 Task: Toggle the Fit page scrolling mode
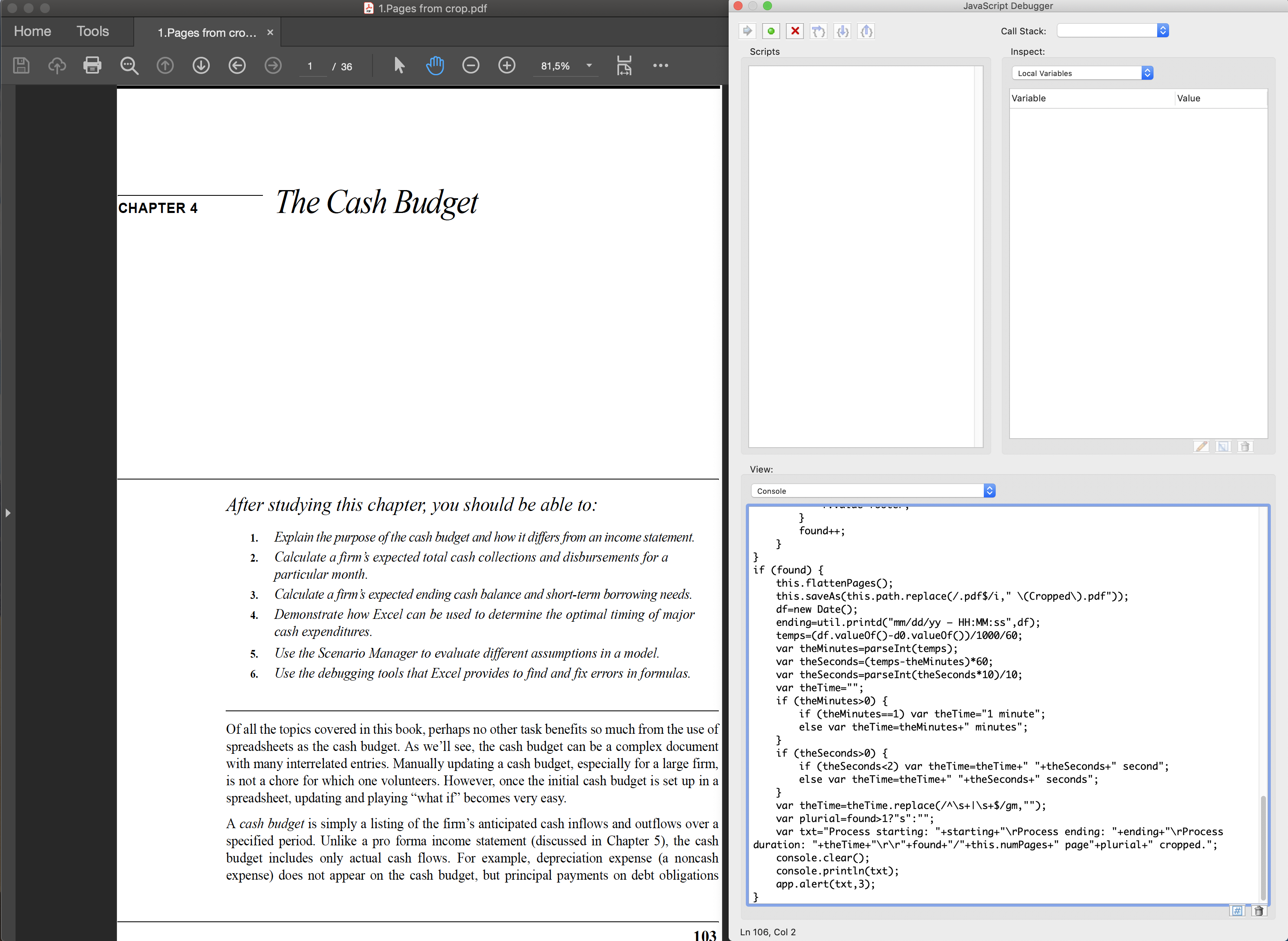coord(624,65)
